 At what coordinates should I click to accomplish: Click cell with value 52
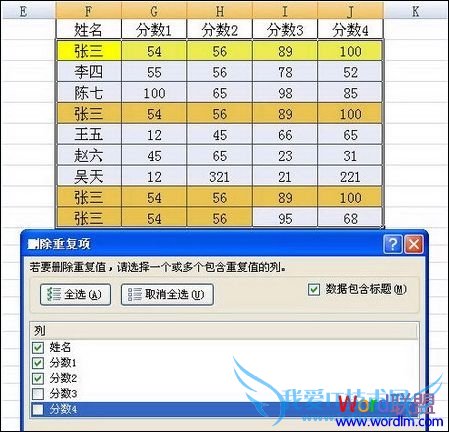point(350,72)
